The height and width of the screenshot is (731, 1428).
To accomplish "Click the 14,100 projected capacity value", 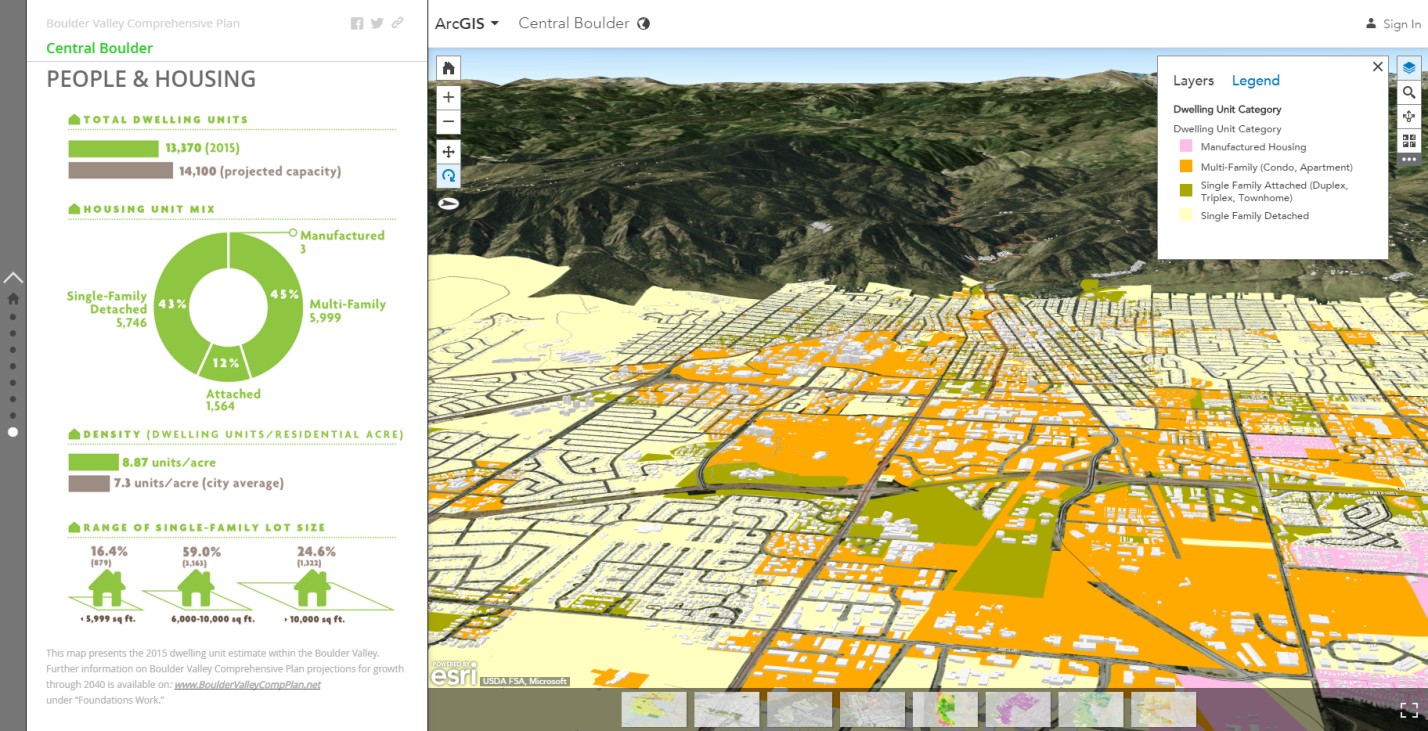I will tap(259, 171).
